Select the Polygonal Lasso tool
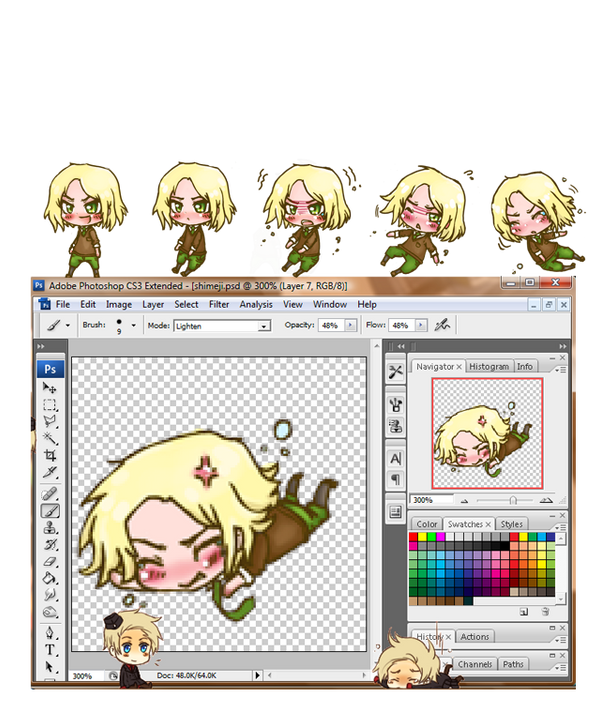 pos(50,421)
